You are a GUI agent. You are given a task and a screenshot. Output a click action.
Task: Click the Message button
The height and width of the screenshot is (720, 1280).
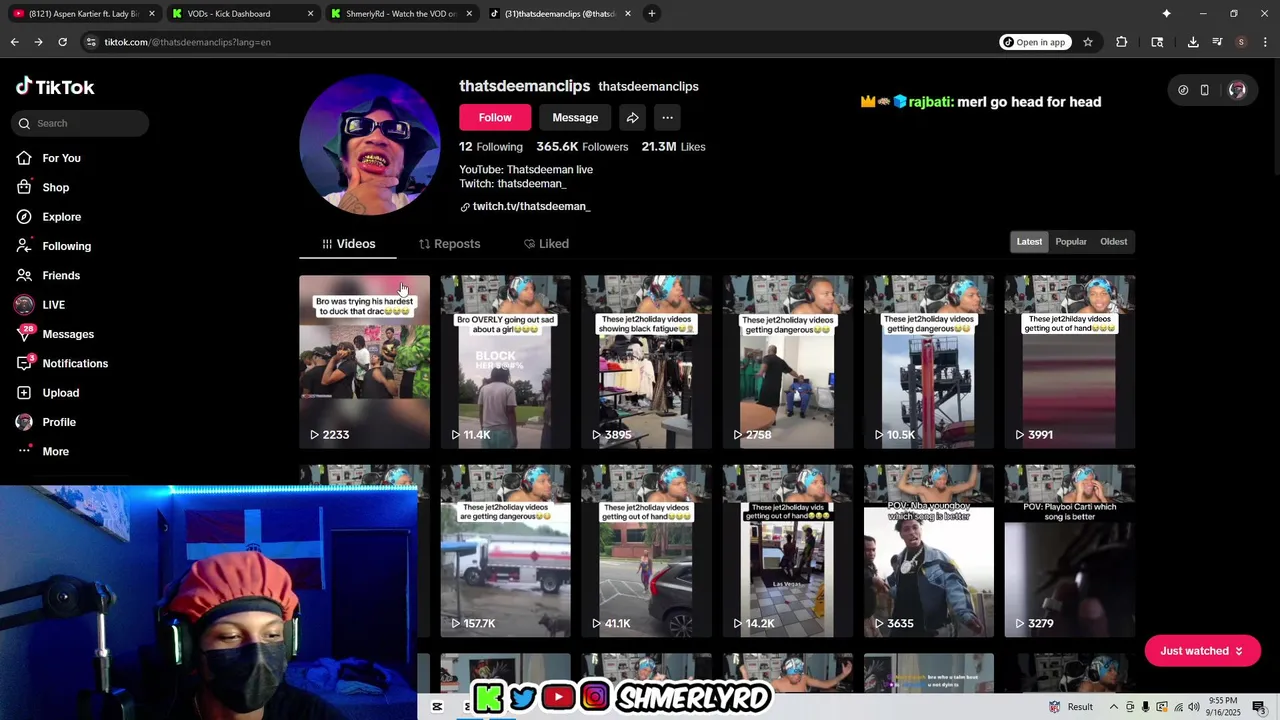coord(575,118)
